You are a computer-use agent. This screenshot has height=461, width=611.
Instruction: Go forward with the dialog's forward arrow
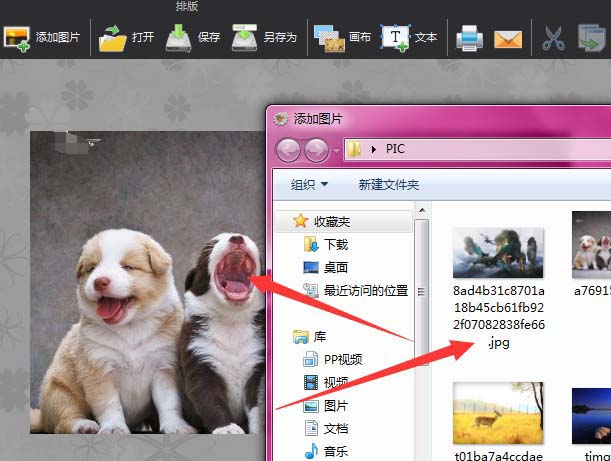click(x=316, y=150)
